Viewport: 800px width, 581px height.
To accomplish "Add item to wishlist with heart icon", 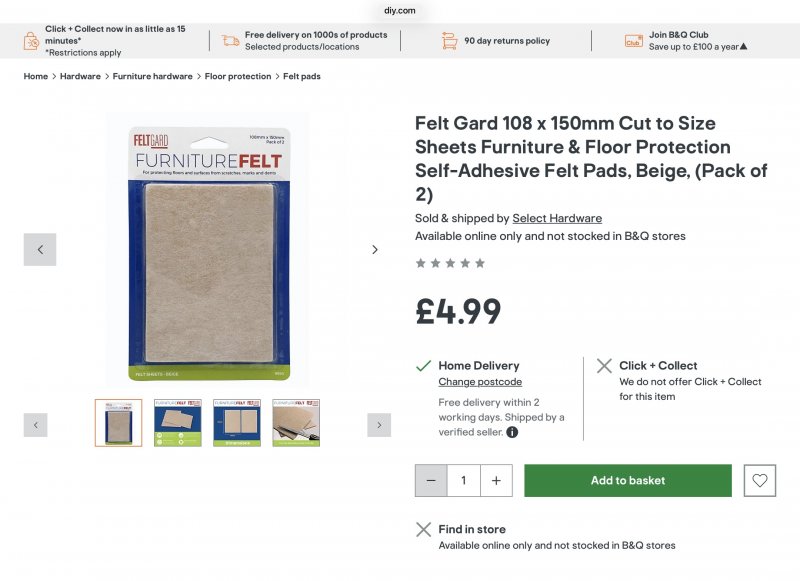I will 760,481.
